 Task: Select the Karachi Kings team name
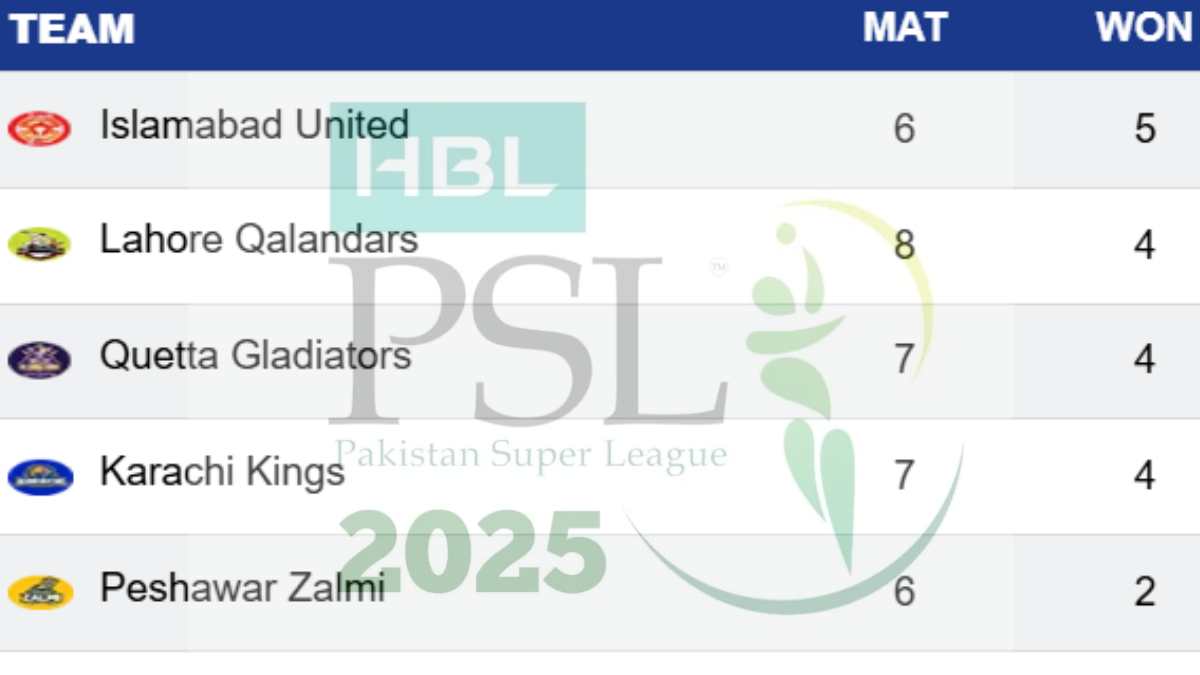pyautogui.click(x=222, y=471)
